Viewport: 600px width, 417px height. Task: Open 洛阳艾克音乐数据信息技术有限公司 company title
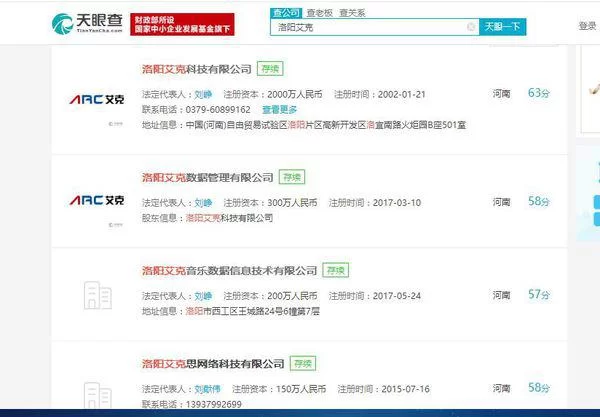[x=229, y=270]
